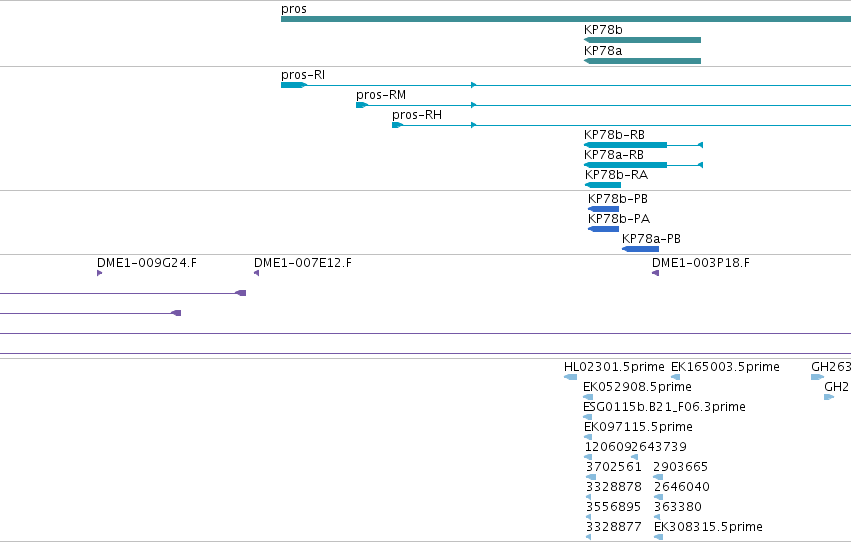Click the KP78b-PA protein feature
This screenshot has width=851, height=542.
tap(603, 229)
